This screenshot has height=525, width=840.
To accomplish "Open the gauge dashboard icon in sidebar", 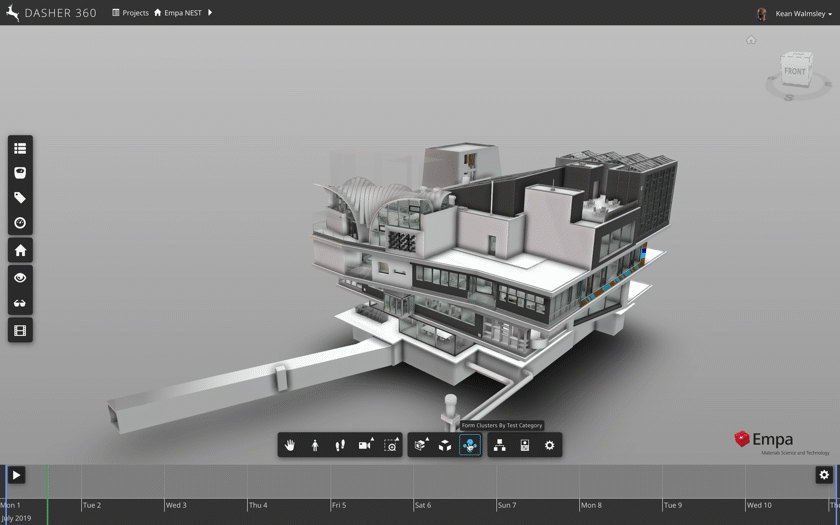I will coord(20,223).
